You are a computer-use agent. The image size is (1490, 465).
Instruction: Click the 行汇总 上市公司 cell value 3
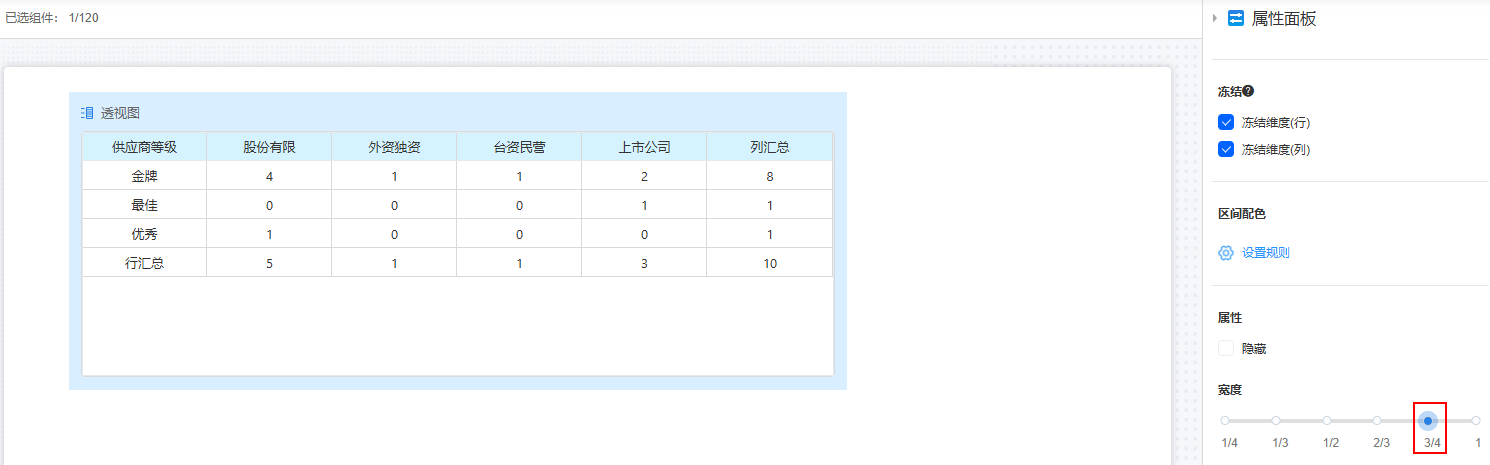pyautogui.click(x=644, y=263)
